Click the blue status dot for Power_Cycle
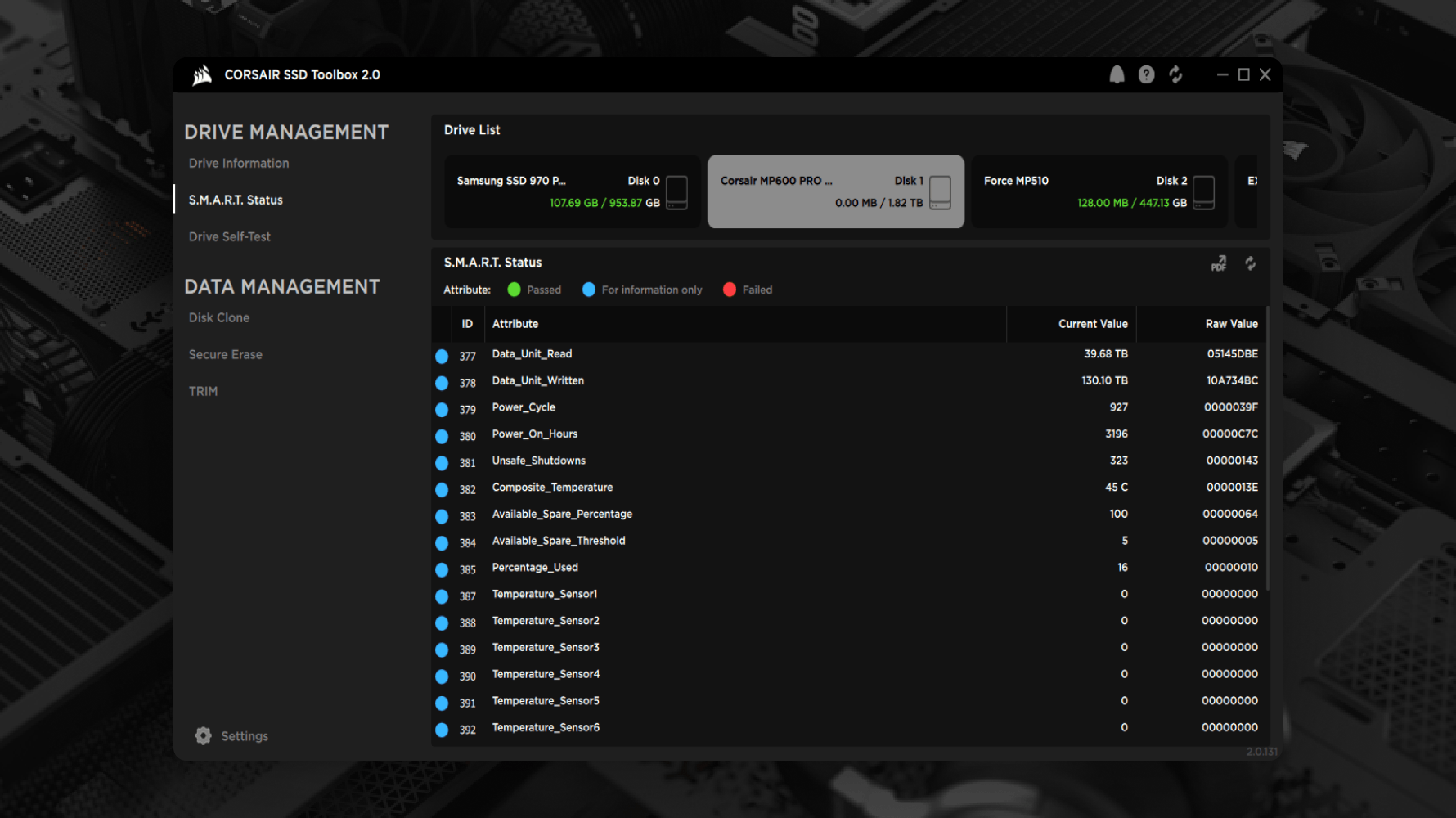 [442, 409]
